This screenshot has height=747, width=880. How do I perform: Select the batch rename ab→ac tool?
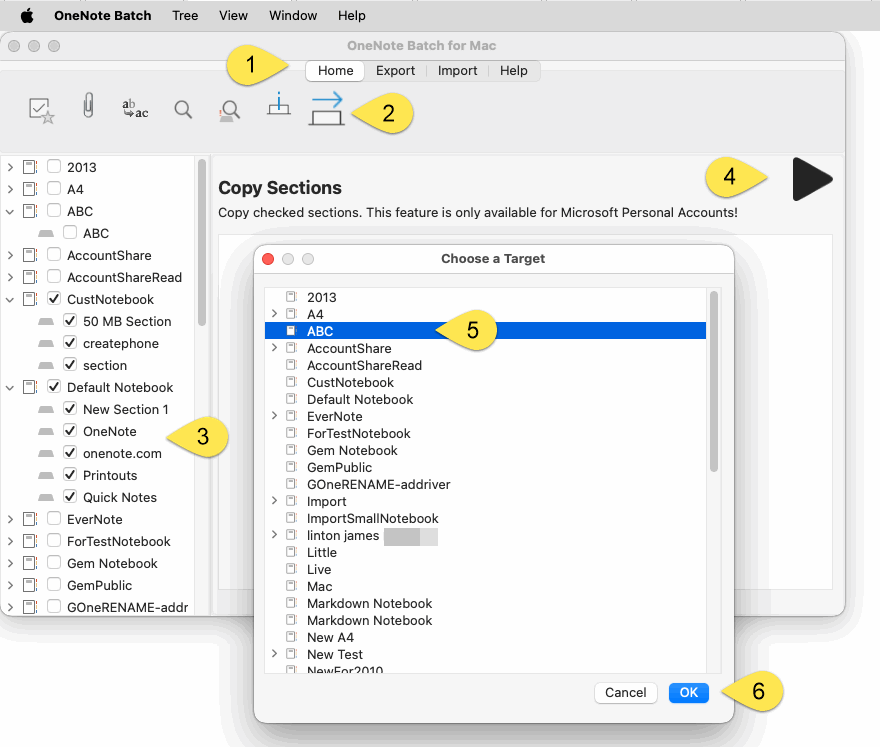pos(134,111)
